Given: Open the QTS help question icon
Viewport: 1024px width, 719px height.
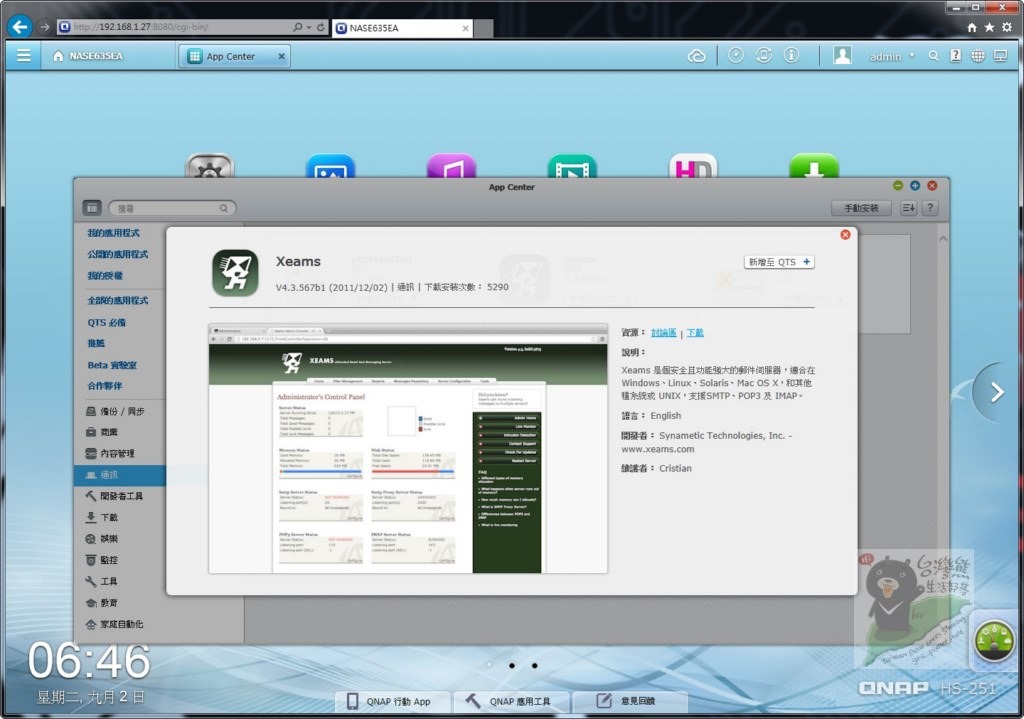Looking at the screenshot, I should 955,56.
